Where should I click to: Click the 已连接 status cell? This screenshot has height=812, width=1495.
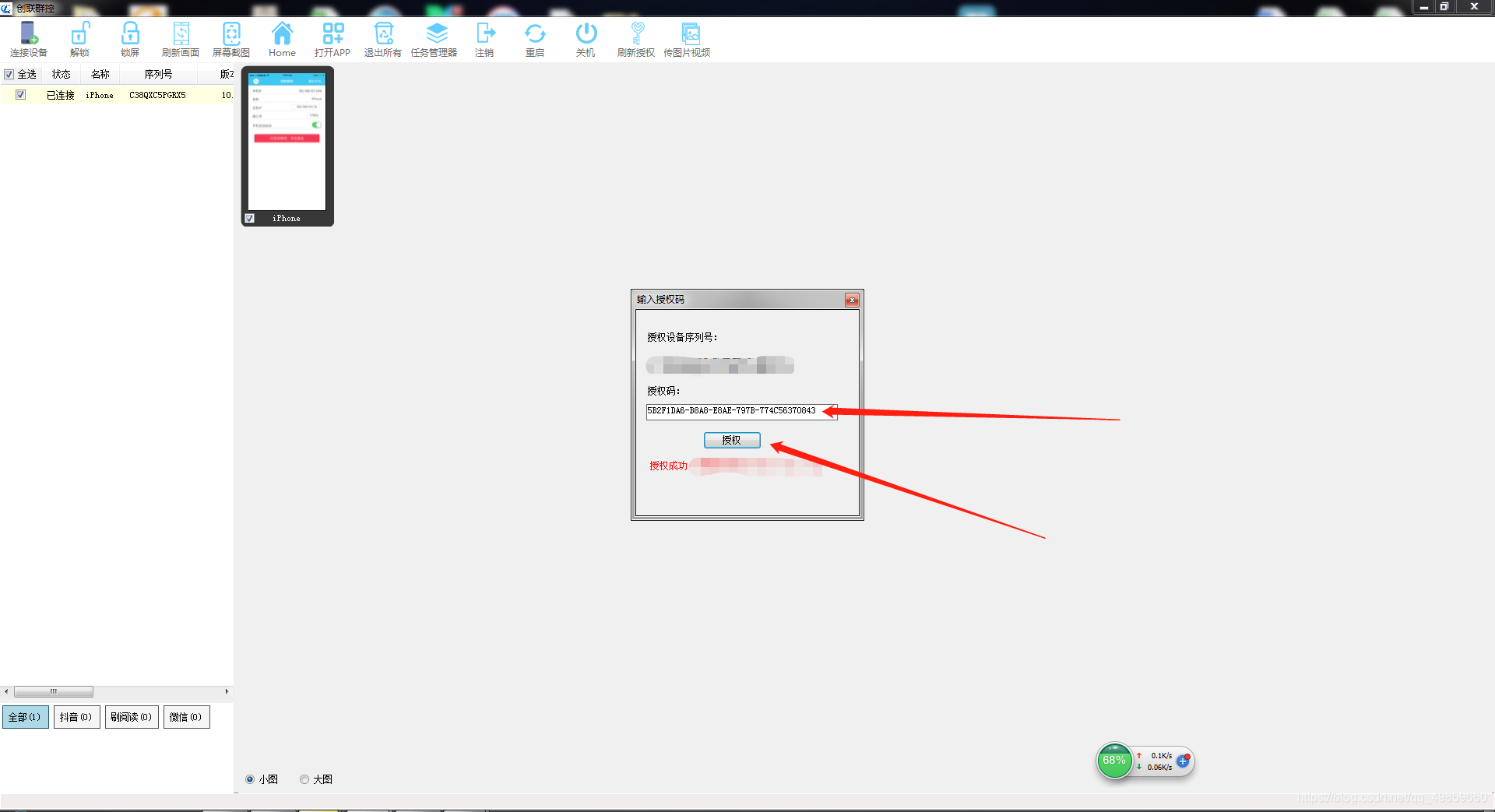coord(61,95)
